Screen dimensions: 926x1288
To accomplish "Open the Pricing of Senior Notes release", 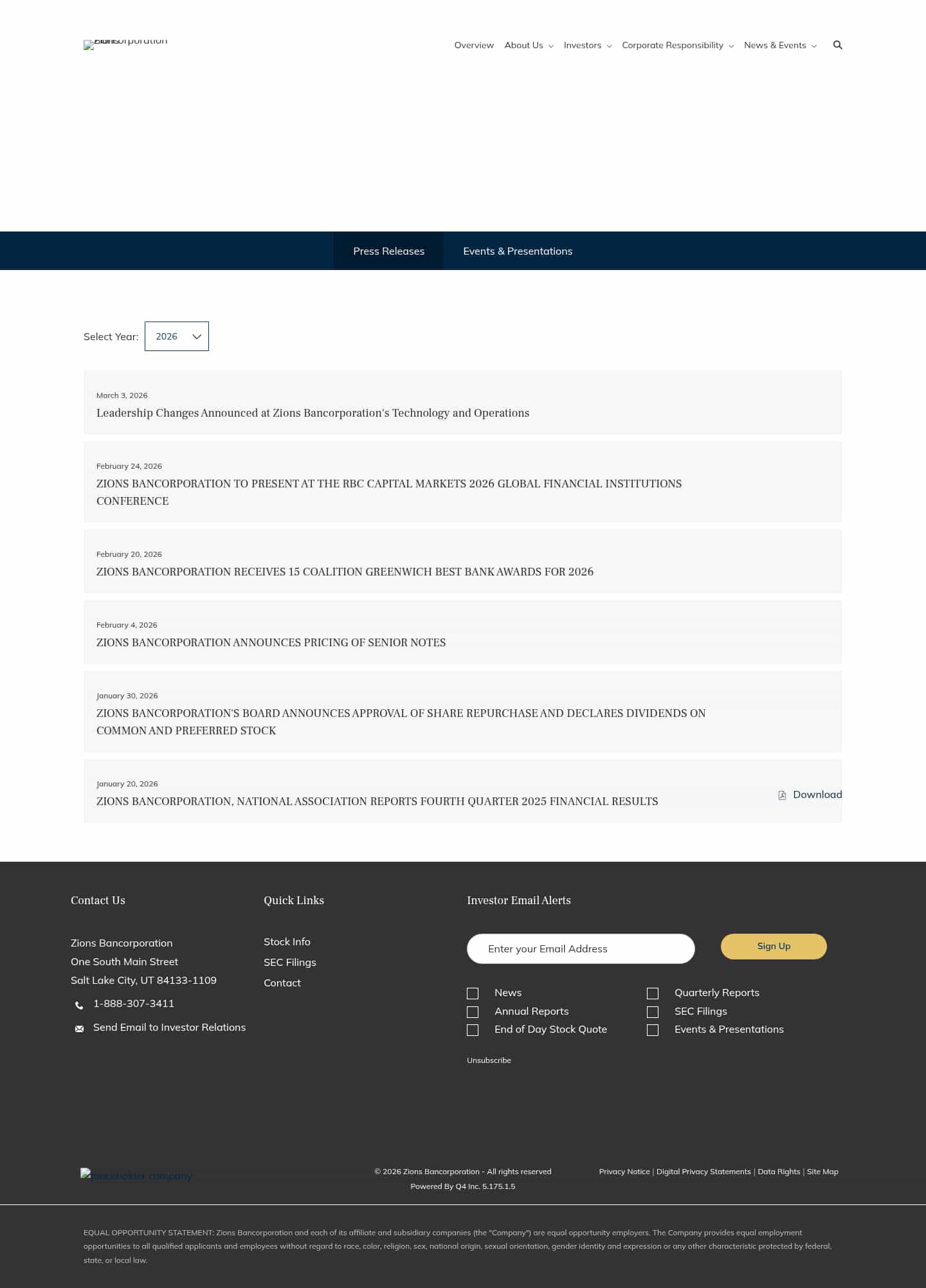I will (x=271, y=642).
